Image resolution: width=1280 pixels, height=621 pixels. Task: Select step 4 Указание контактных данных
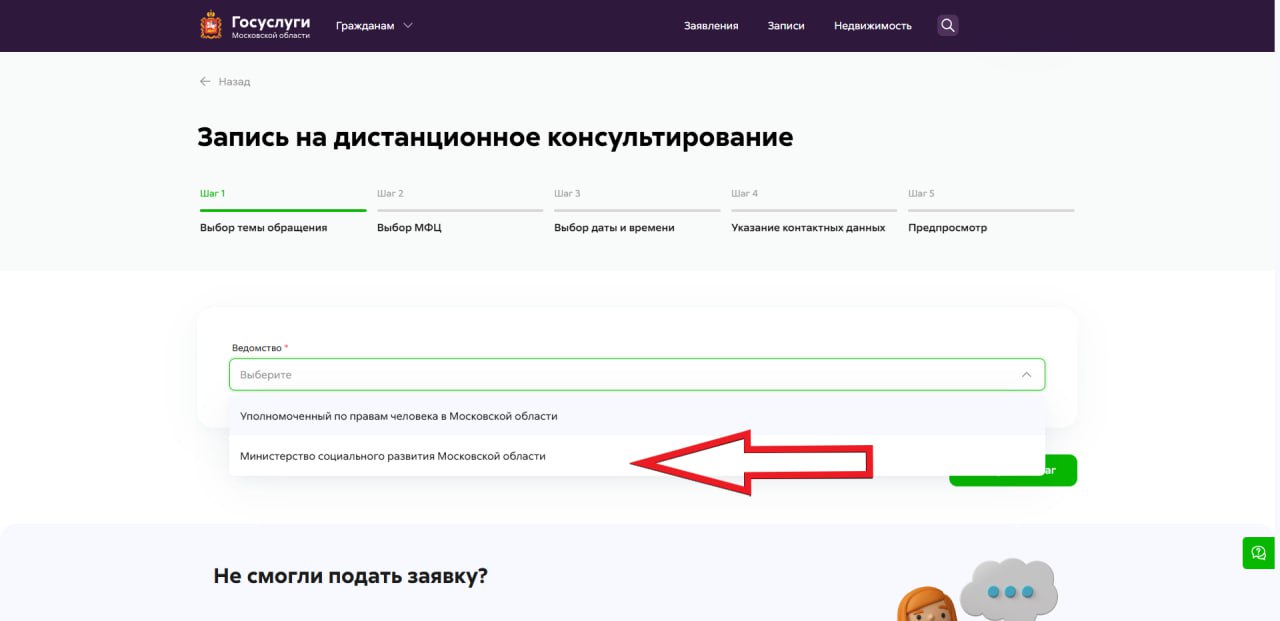coord(808,227)
